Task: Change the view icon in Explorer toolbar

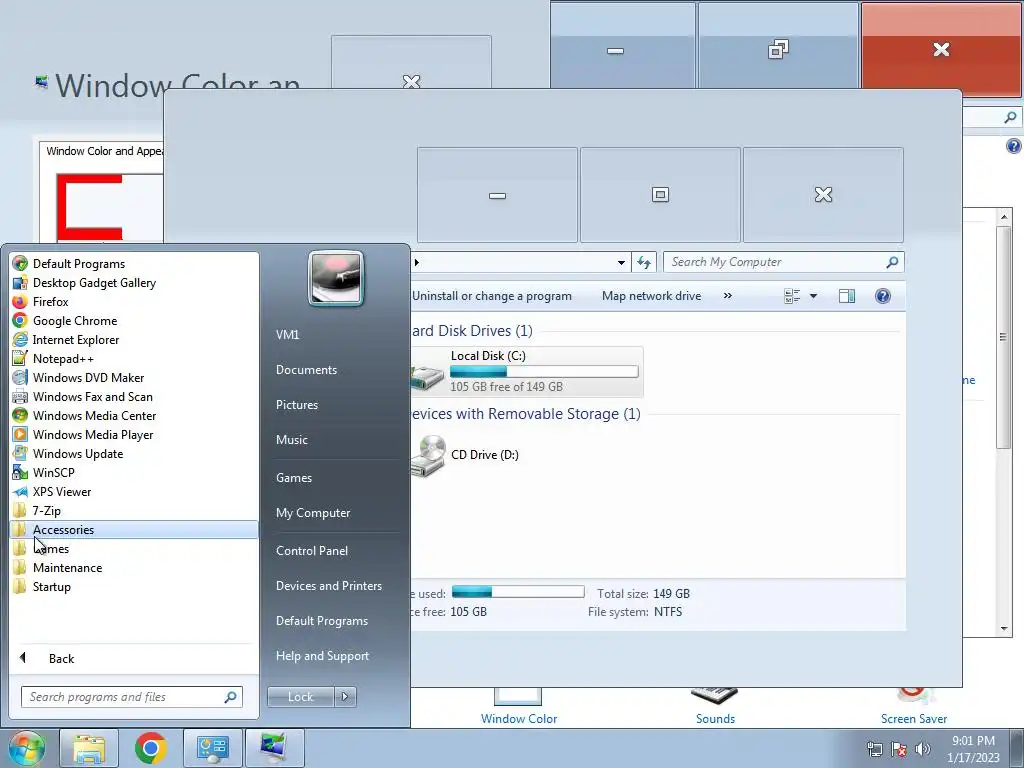Action: tap(792, 296)
